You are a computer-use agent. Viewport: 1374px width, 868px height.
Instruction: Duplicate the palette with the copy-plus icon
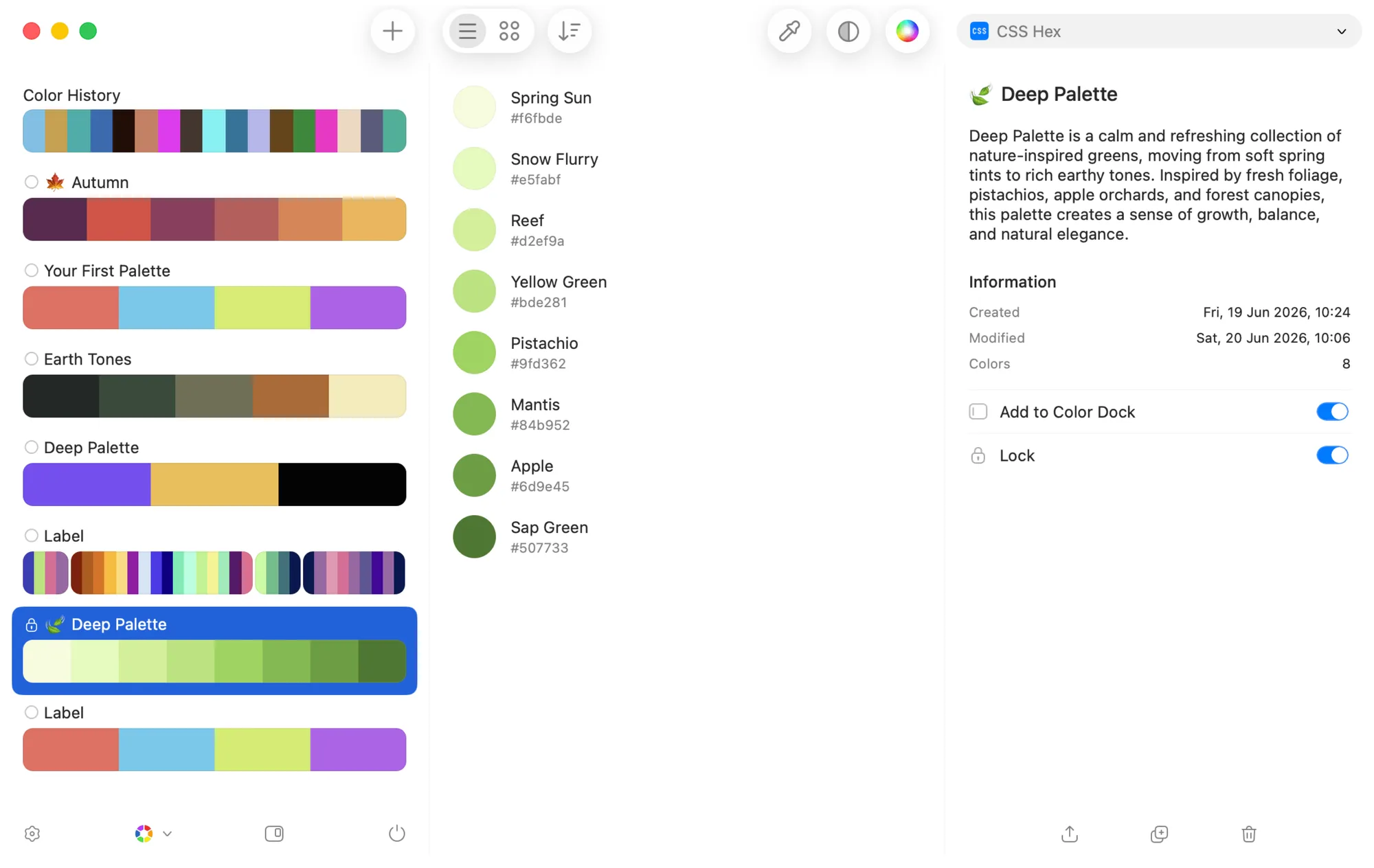[x=1159, y=834]
